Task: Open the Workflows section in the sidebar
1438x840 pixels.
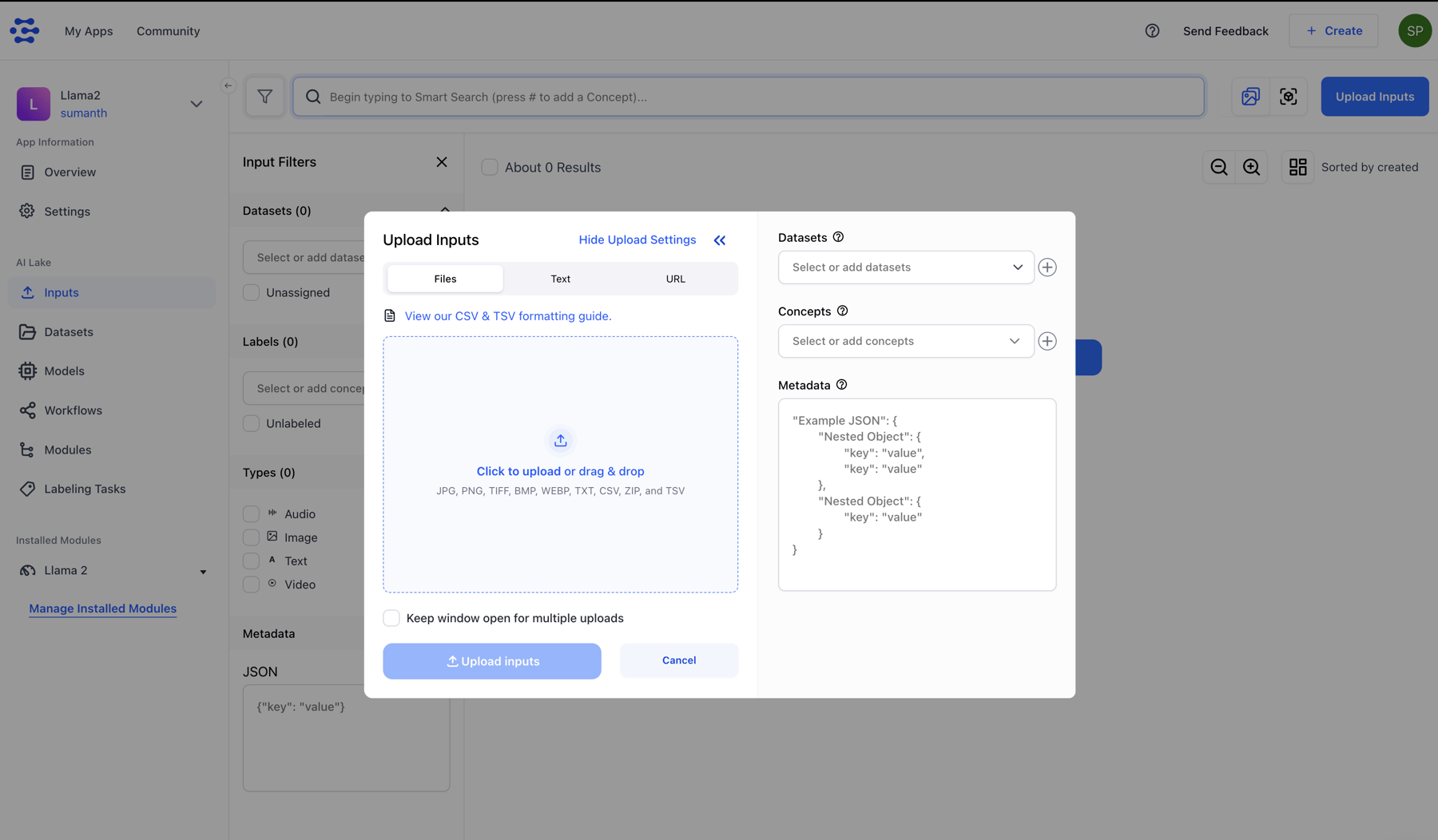Action: point(71,410)
